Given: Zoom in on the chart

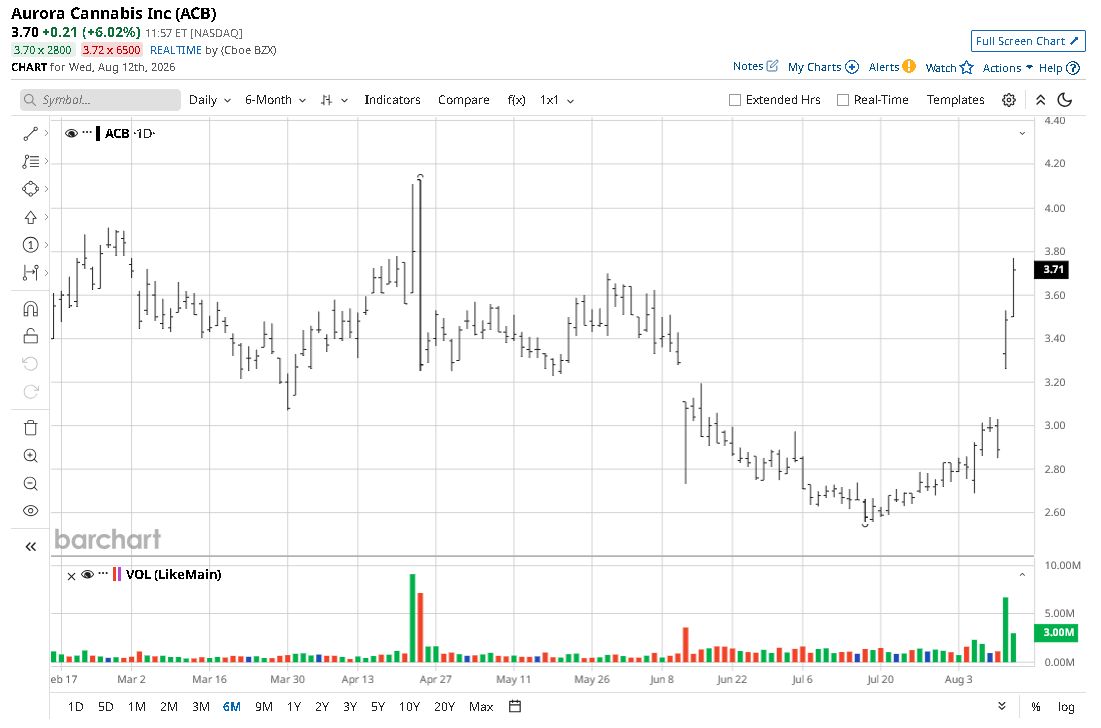Looking at the screenshot, I should (x=30, y=456).
